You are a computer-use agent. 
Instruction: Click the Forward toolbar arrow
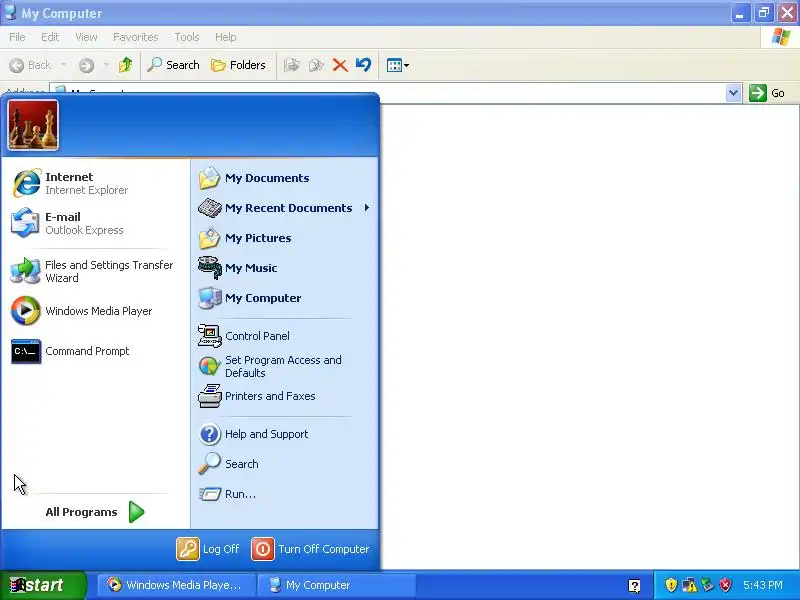click(86, 65)
